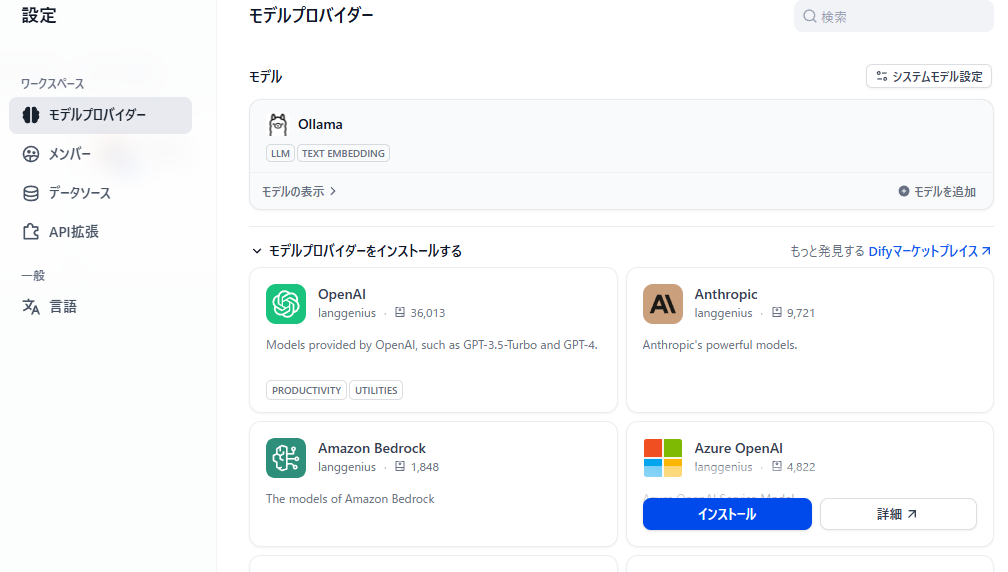Click the magnifier icon in search box
This screenshot has width=1008, height=572.
point(810,17)
